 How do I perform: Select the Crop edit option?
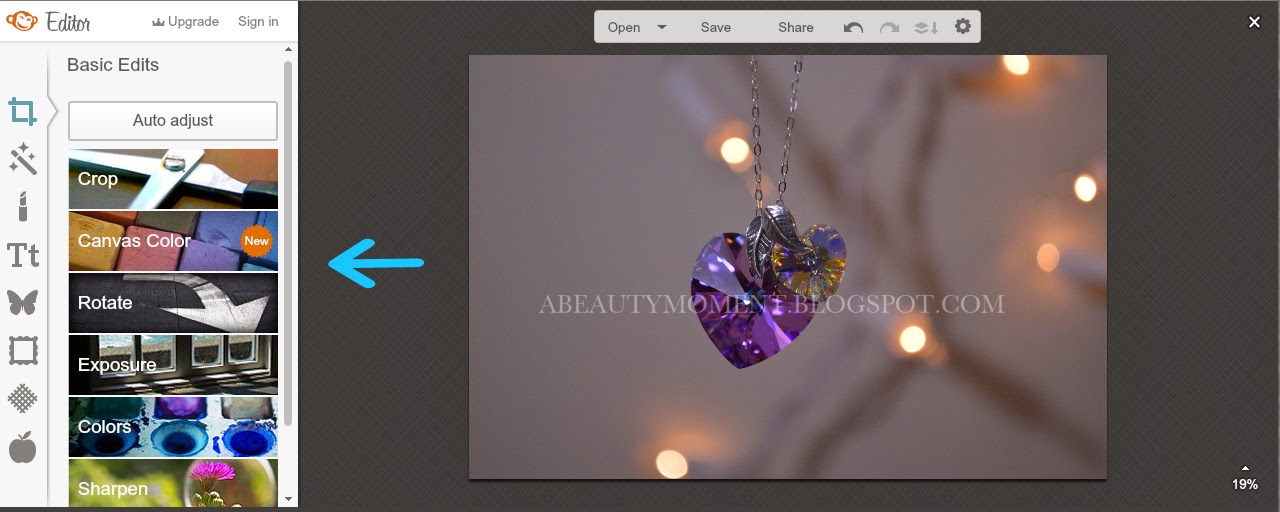click(x=173, y=179)
